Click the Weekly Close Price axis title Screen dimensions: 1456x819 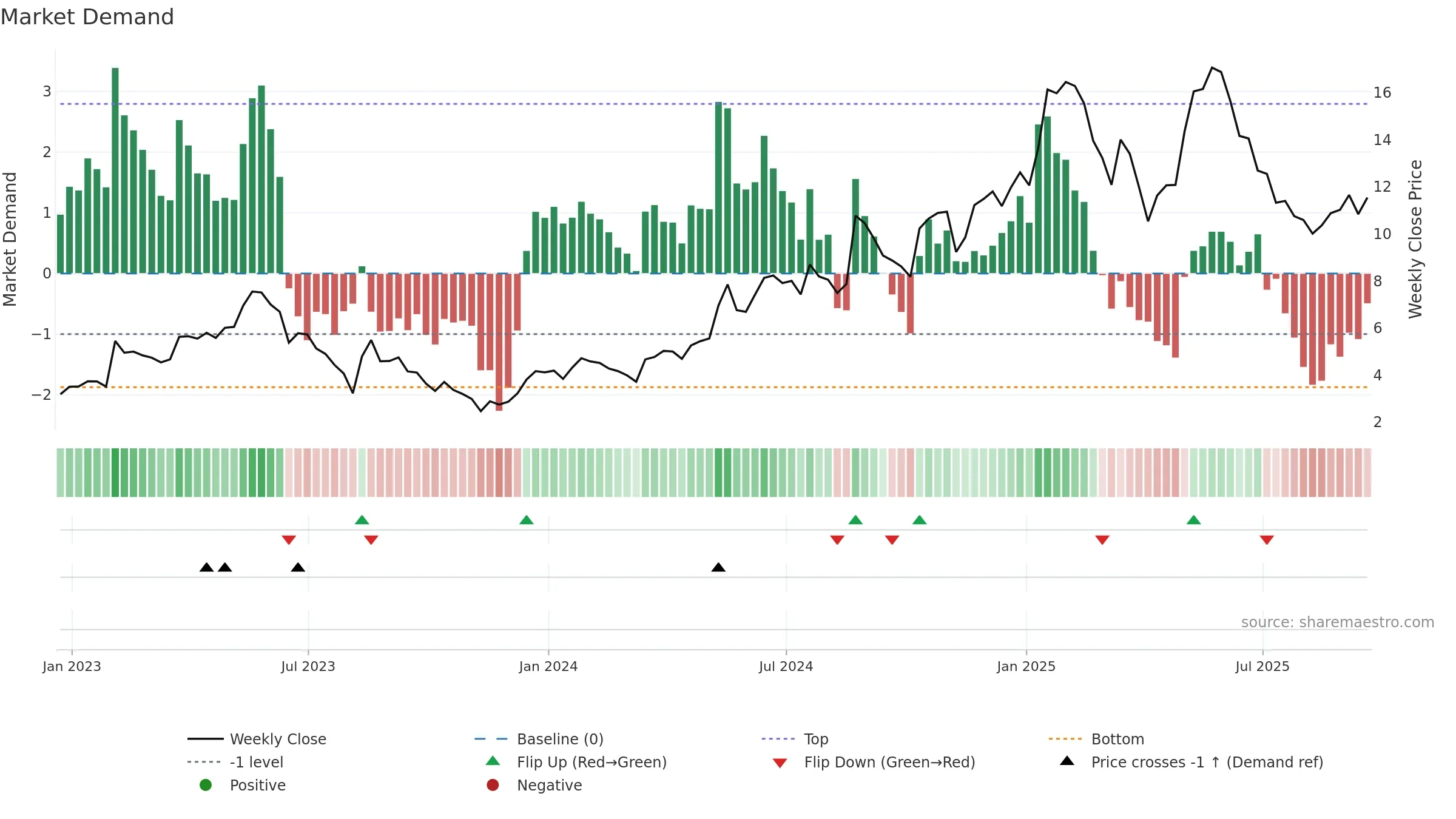(1415, 239)
